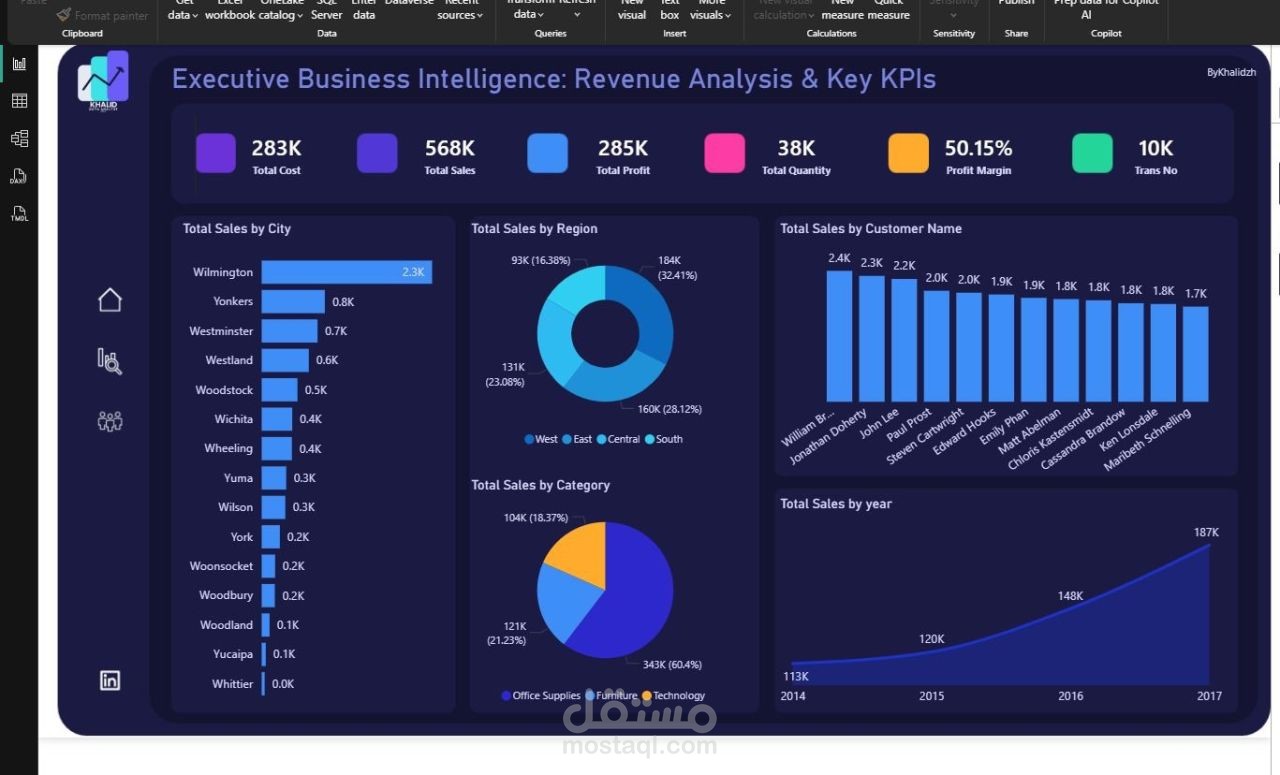Select the indigo Total Sales card icon
This screenshot has height=775, width=1280.
[377, 154]
